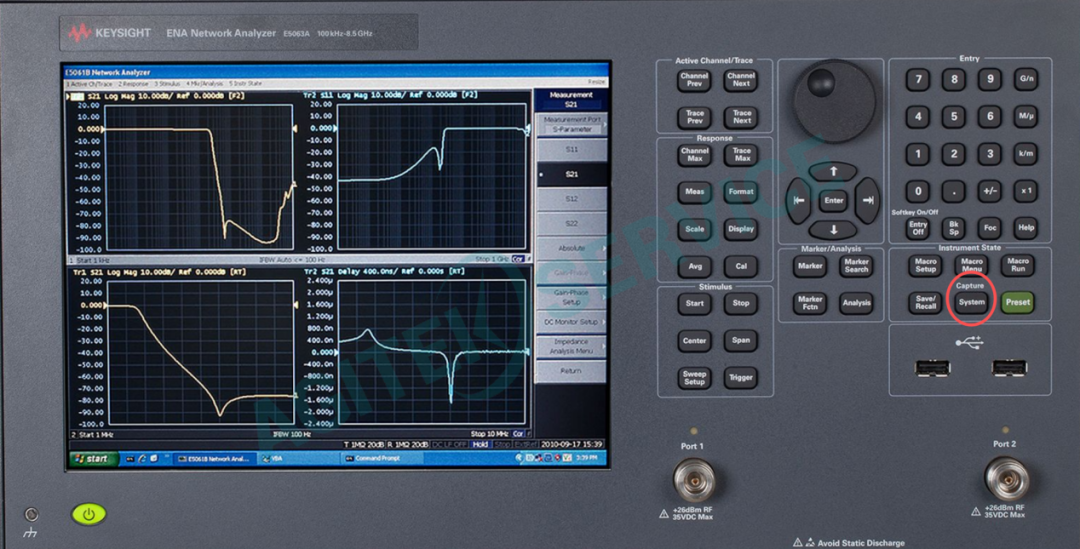Viewport: 1080px width, 549px height.
Task: Open measurement options with the Meas key
Action: 694,191
